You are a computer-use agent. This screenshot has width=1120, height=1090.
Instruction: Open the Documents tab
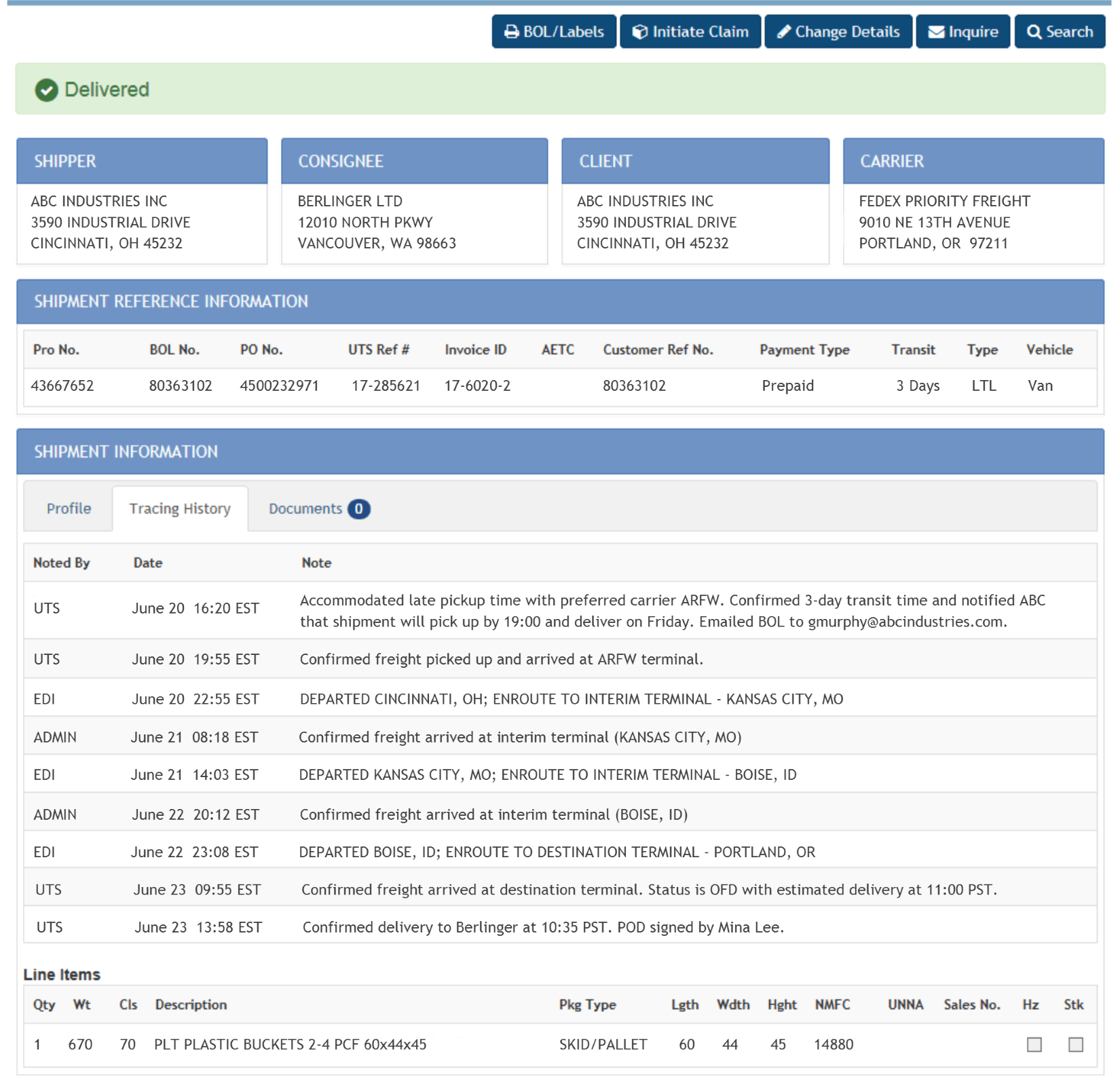(305, 508)
